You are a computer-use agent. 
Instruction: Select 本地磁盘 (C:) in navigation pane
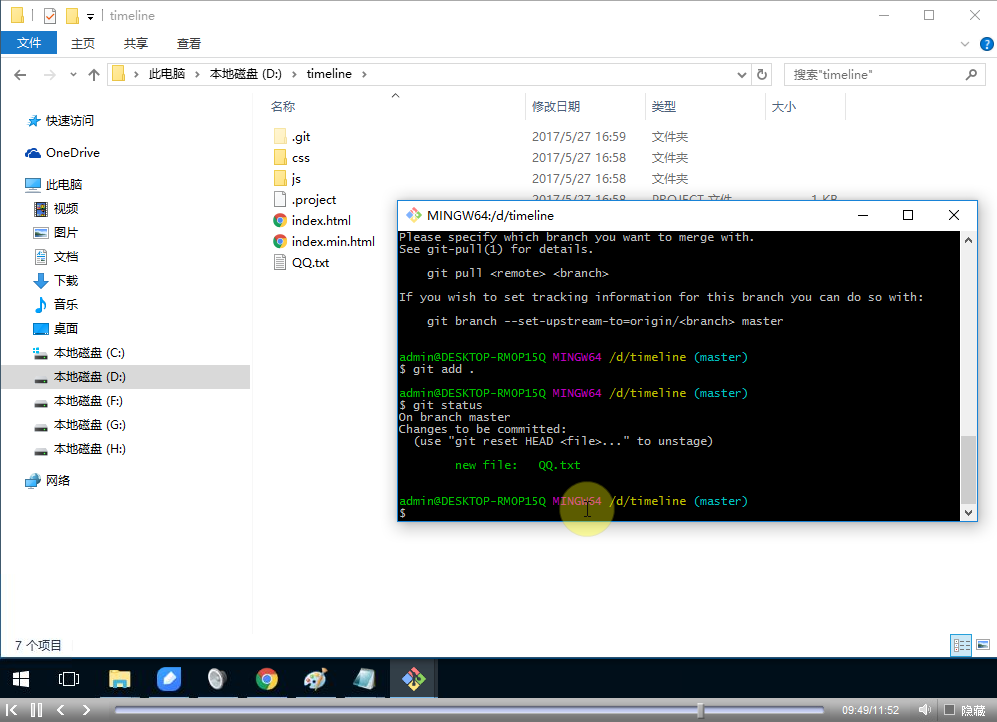click(x=89, y=352)
